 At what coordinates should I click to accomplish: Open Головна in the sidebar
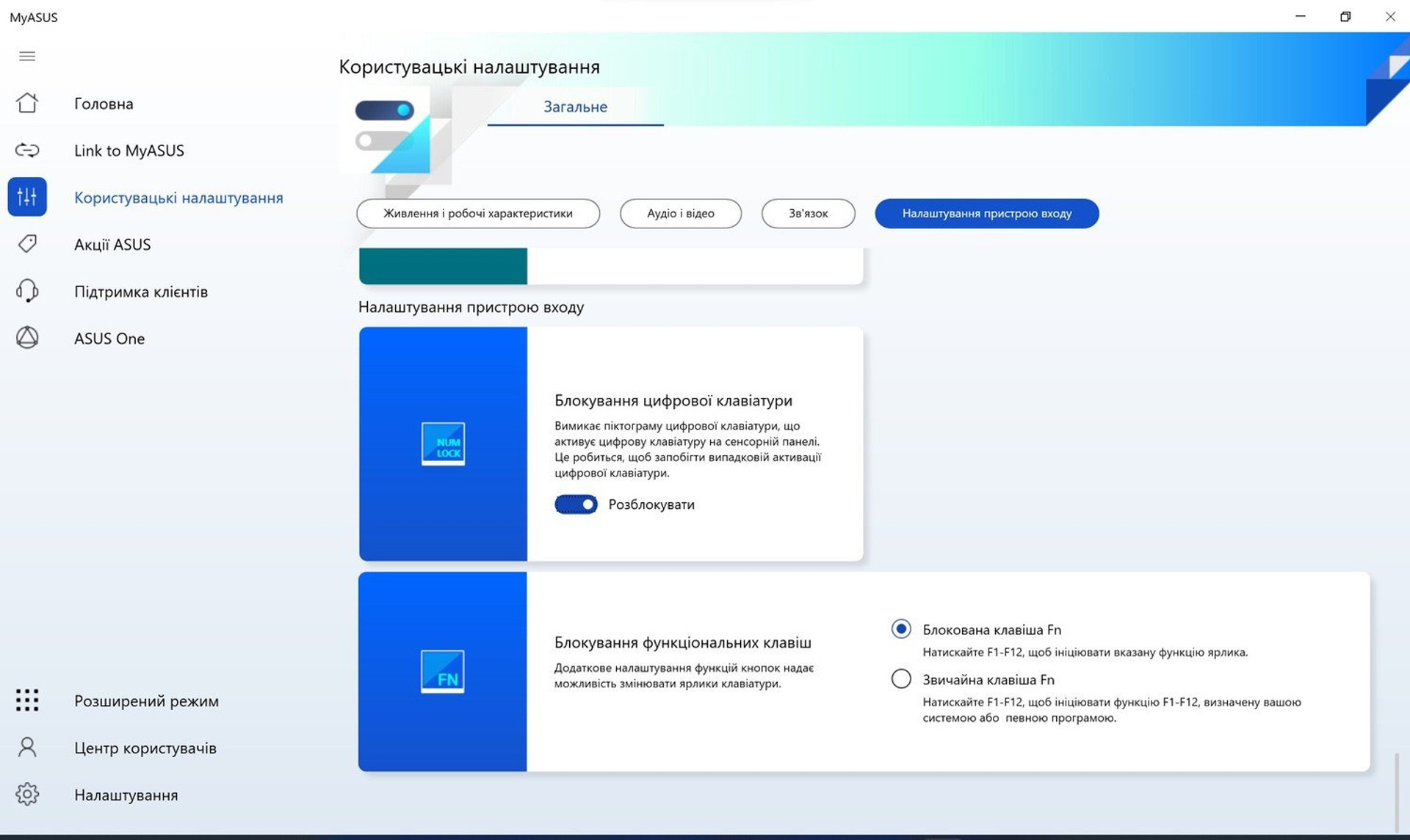tap(104, 104)
